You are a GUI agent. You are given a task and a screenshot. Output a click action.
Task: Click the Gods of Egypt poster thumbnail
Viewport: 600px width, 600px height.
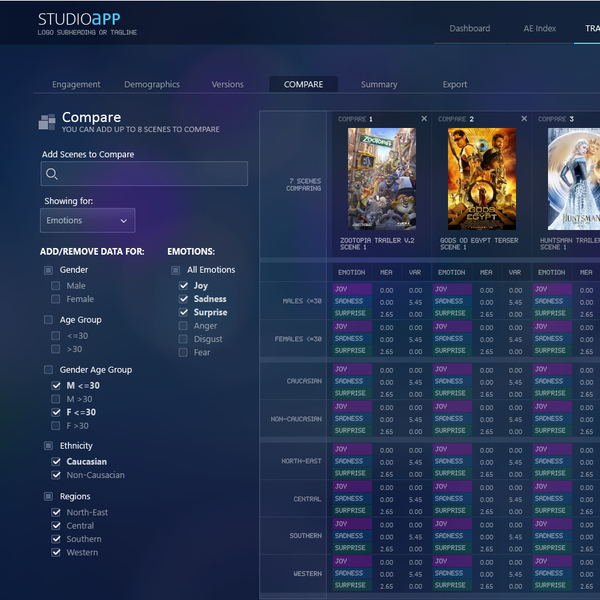pos(482,179)
